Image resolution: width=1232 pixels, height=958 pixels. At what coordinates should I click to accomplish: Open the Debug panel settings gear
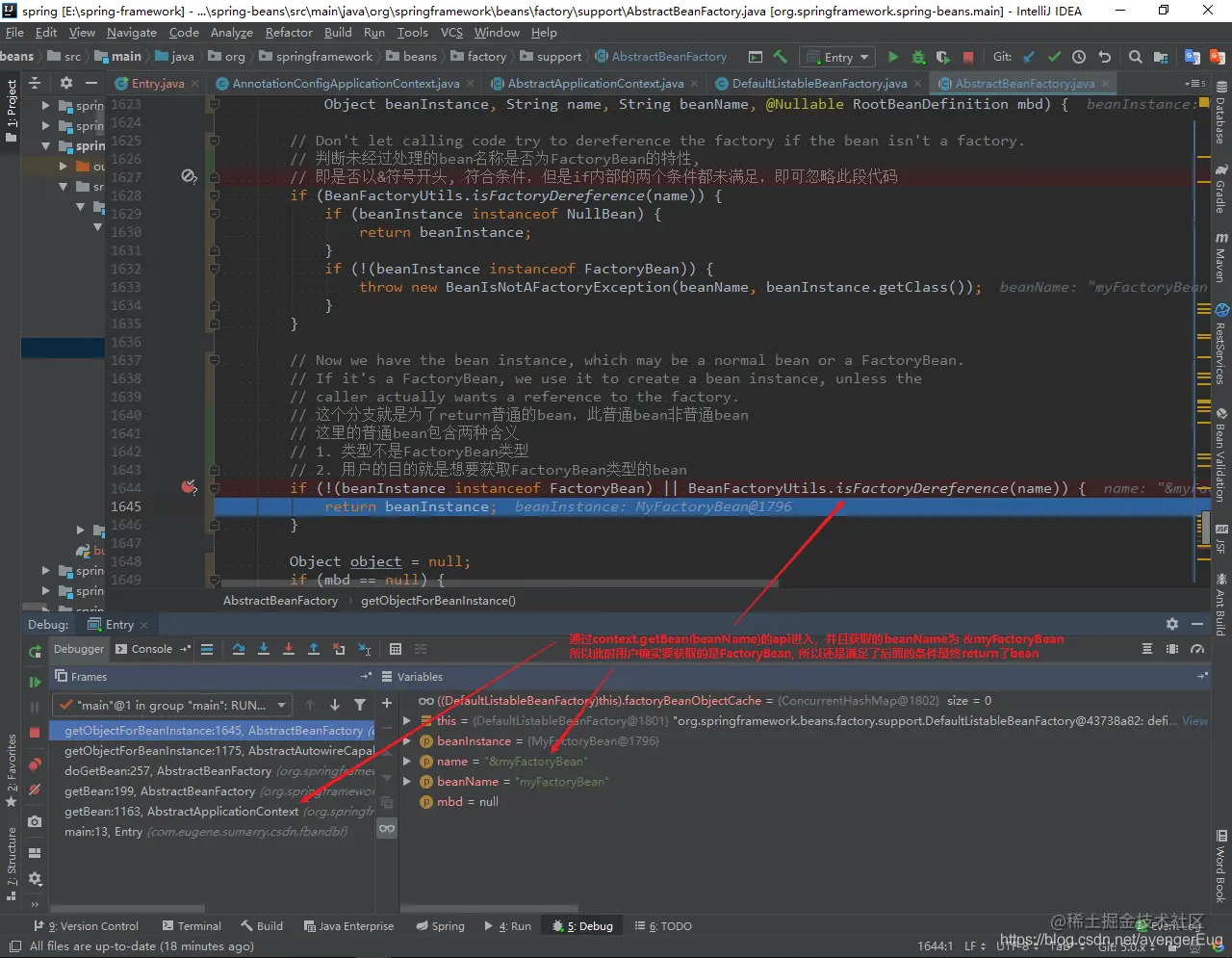point(1171,624)
